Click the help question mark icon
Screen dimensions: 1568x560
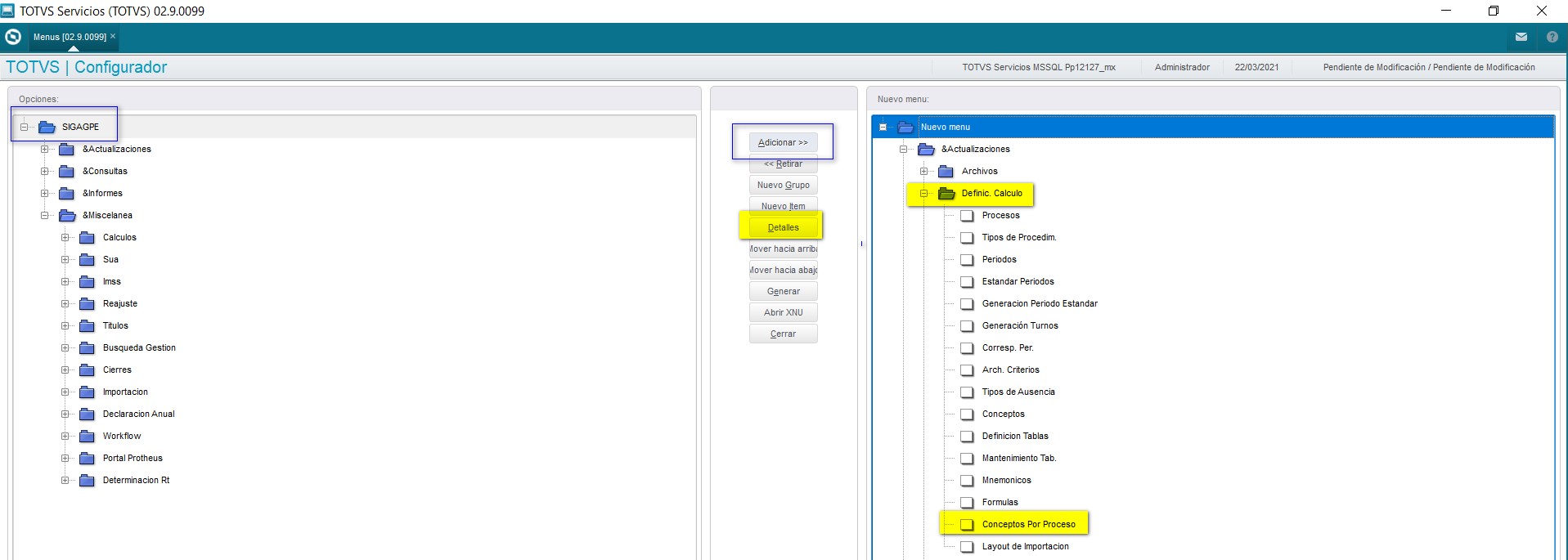point(1552,37)
